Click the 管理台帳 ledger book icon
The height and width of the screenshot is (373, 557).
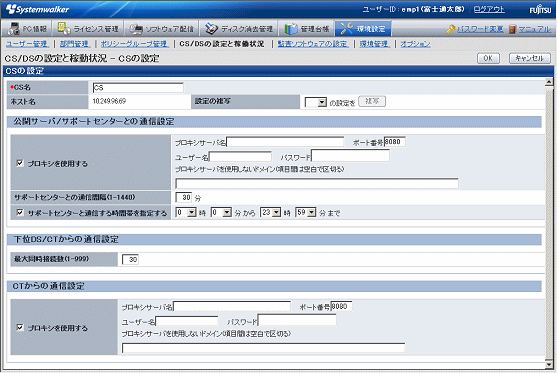tap(291, 28)
